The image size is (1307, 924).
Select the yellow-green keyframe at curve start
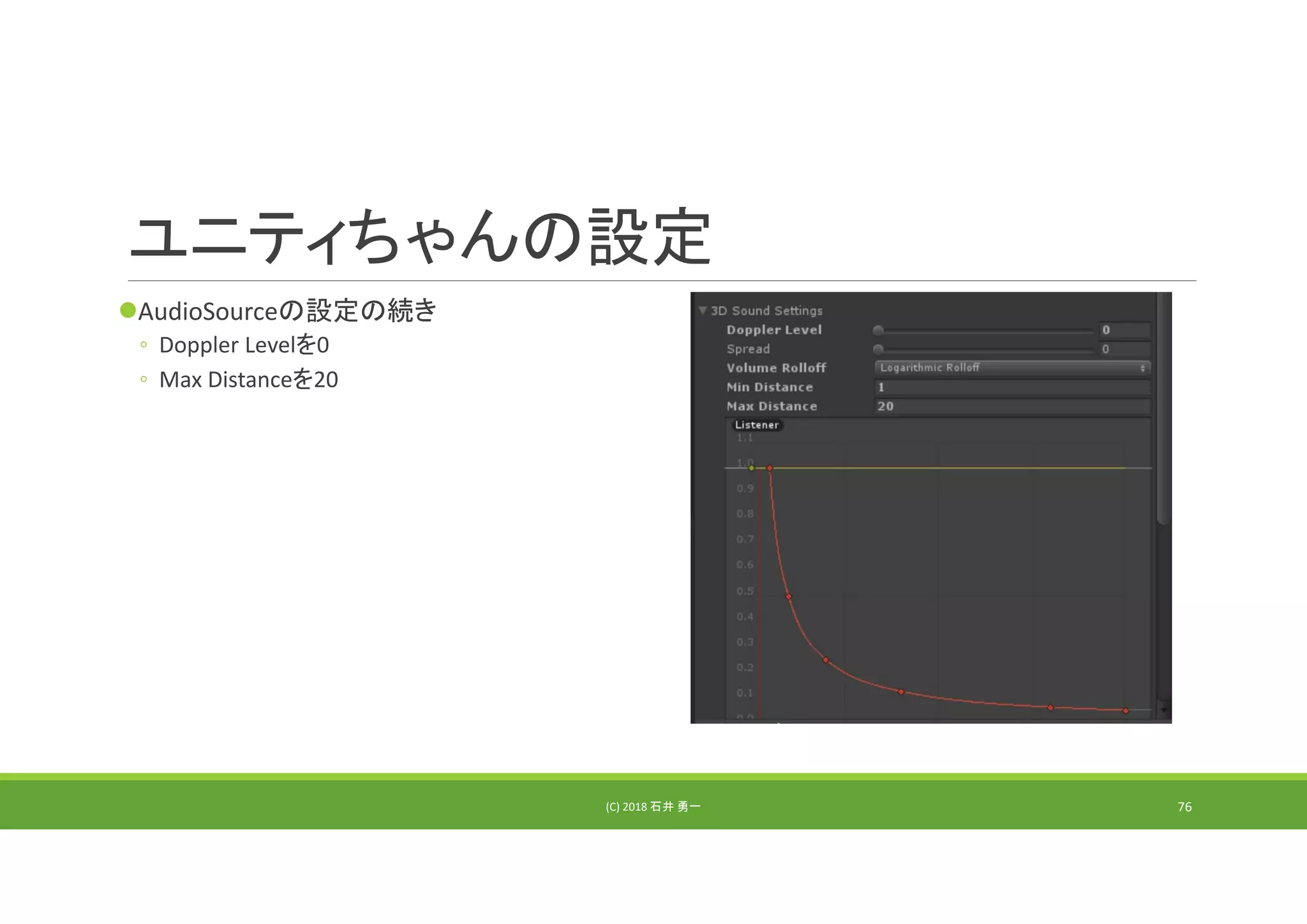point(751,468)
